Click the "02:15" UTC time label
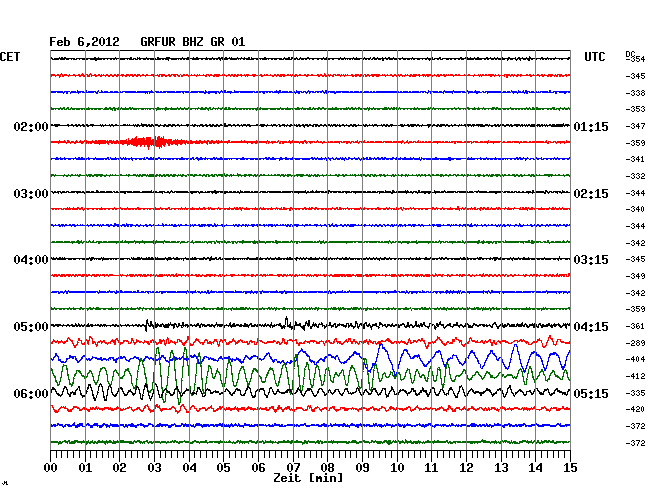This screenshot has height=494, width=650. coord(591,194)
